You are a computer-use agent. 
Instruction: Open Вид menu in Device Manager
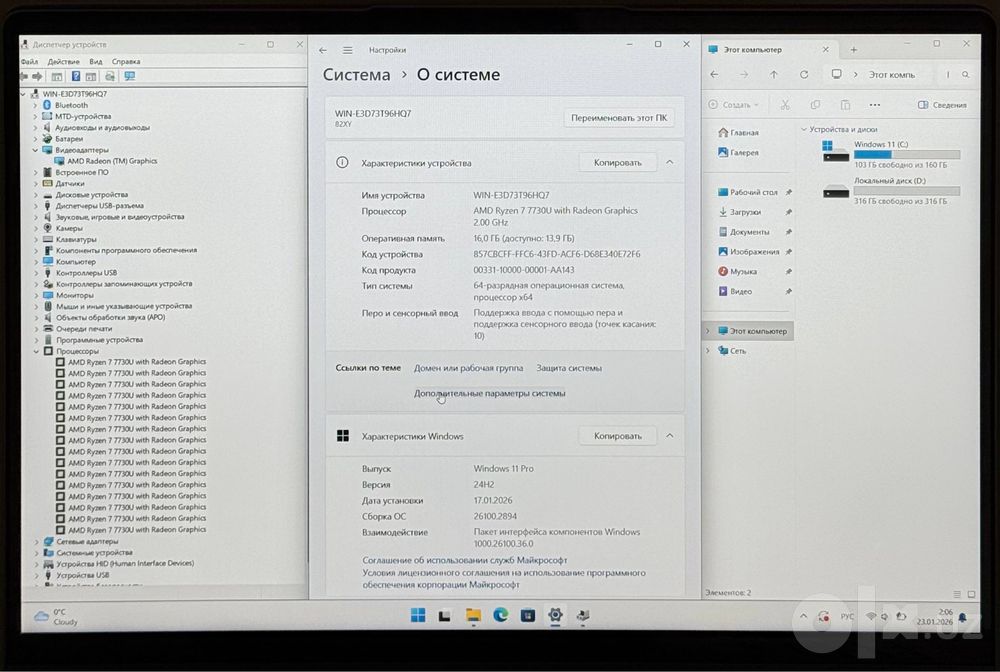coord(96,62)
